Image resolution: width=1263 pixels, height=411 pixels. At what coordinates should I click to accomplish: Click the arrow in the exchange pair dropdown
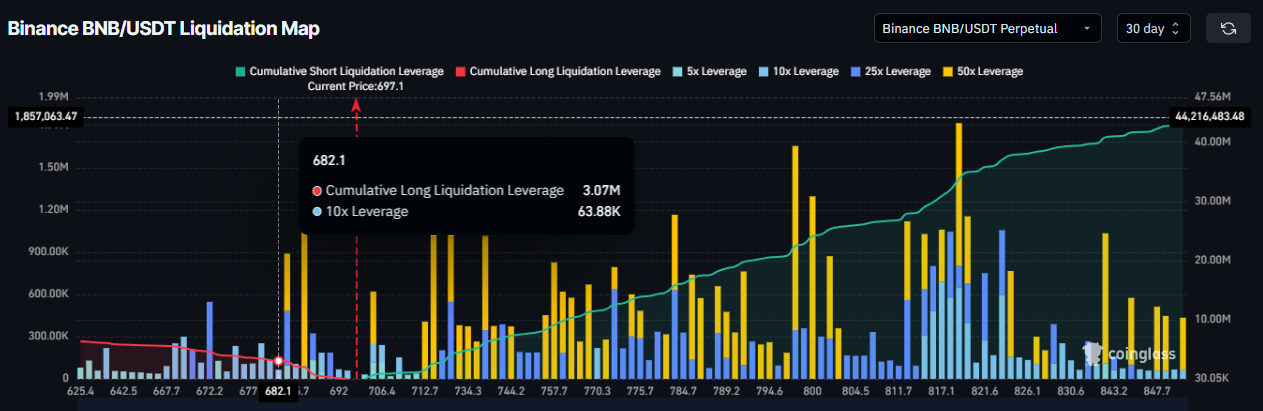coord(1086,29)
